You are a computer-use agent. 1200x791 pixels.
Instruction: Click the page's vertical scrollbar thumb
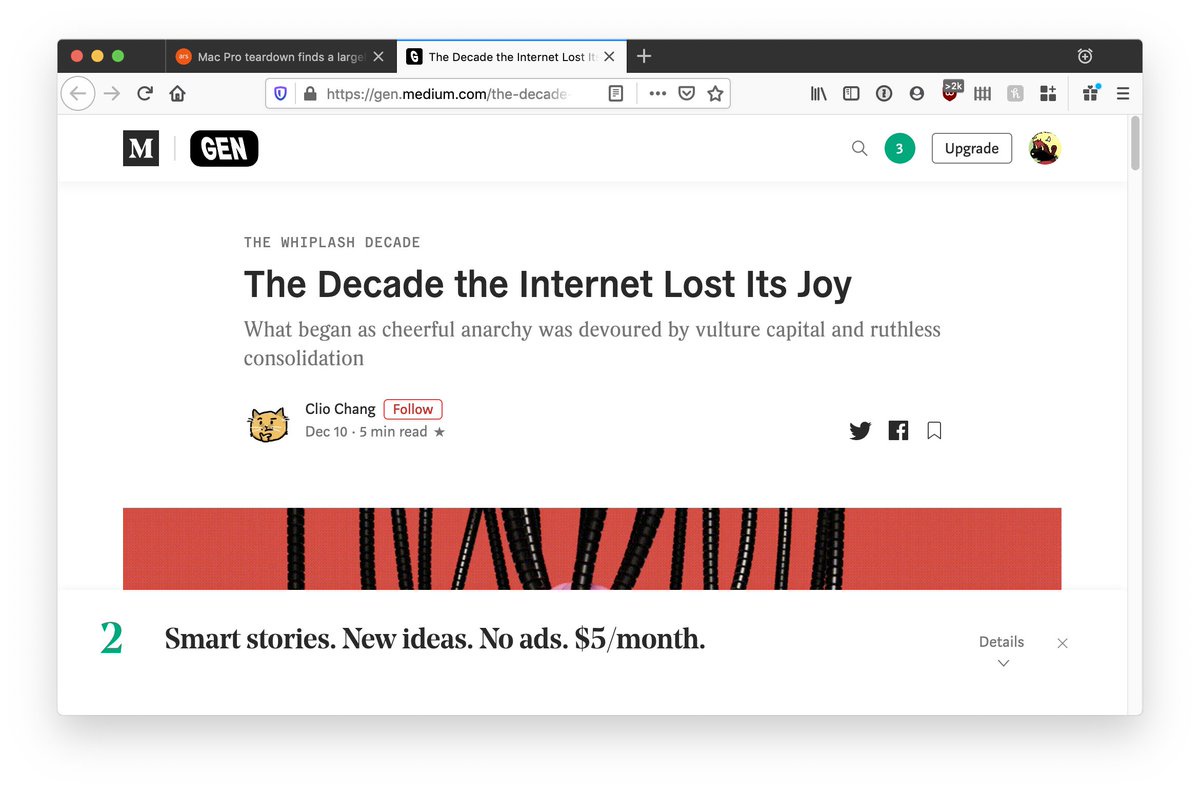tap(1134, 143)
